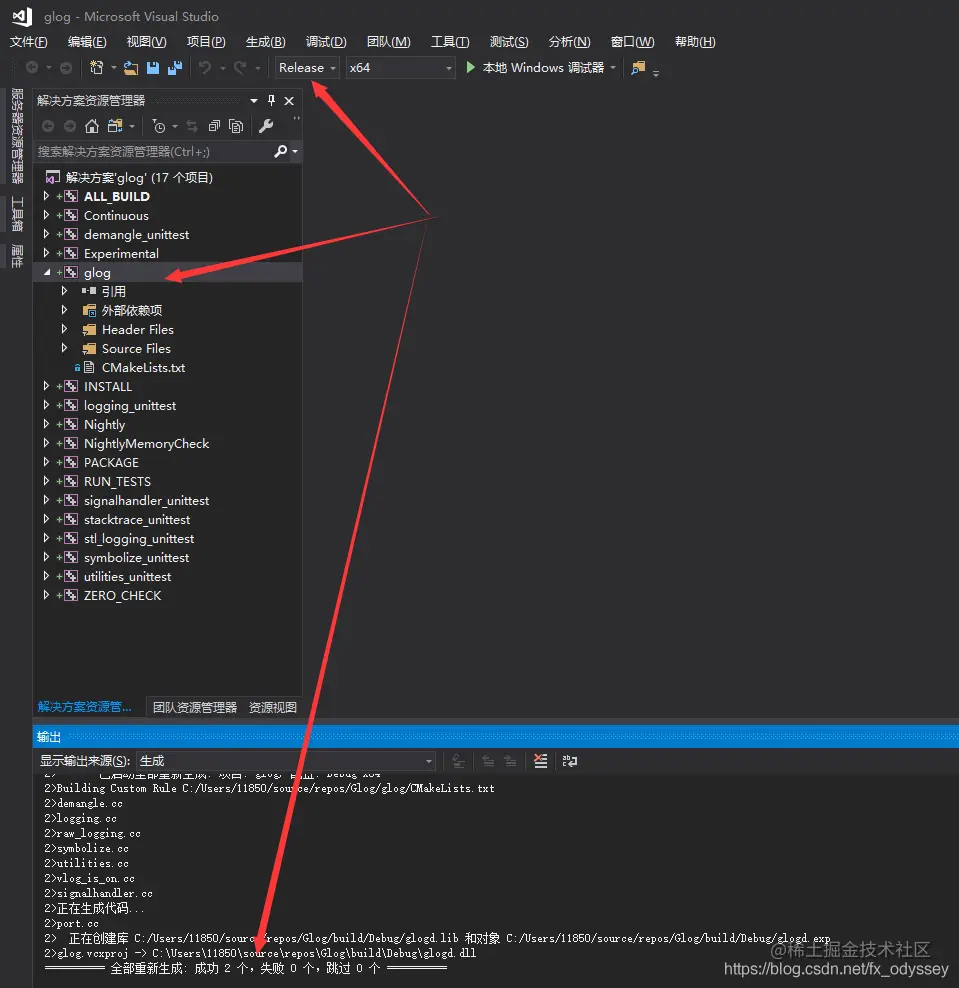Click the Save All icon
Image resolution: width=959 pixels, height=988 pixels.
tap(175, 67)
